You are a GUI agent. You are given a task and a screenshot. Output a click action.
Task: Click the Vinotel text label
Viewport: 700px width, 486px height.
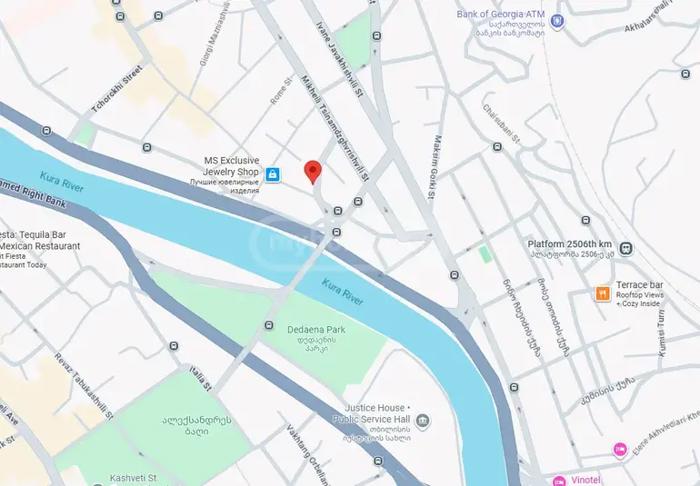(585, 480)
